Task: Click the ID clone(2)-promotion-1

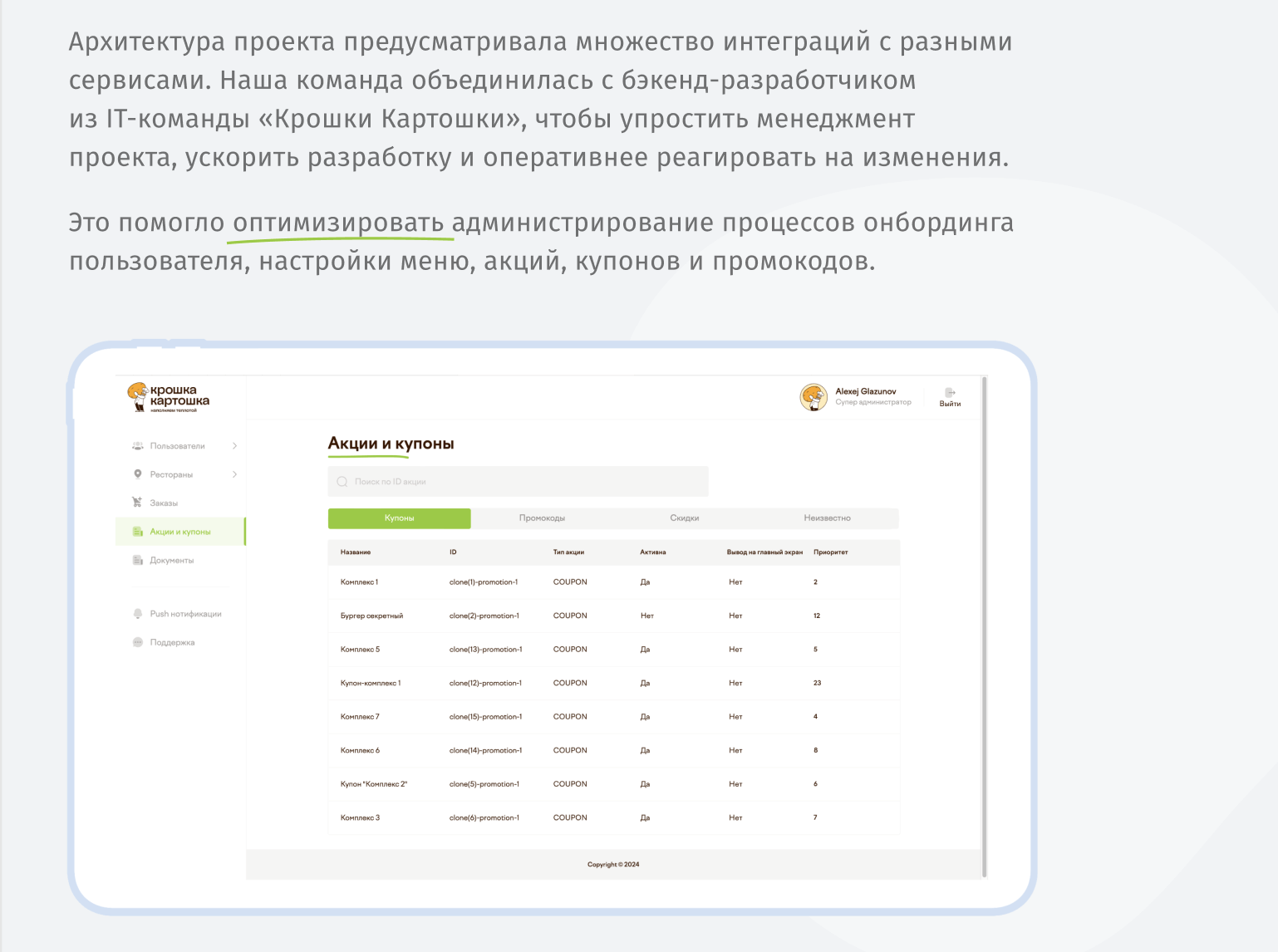Action: [484, 616]
